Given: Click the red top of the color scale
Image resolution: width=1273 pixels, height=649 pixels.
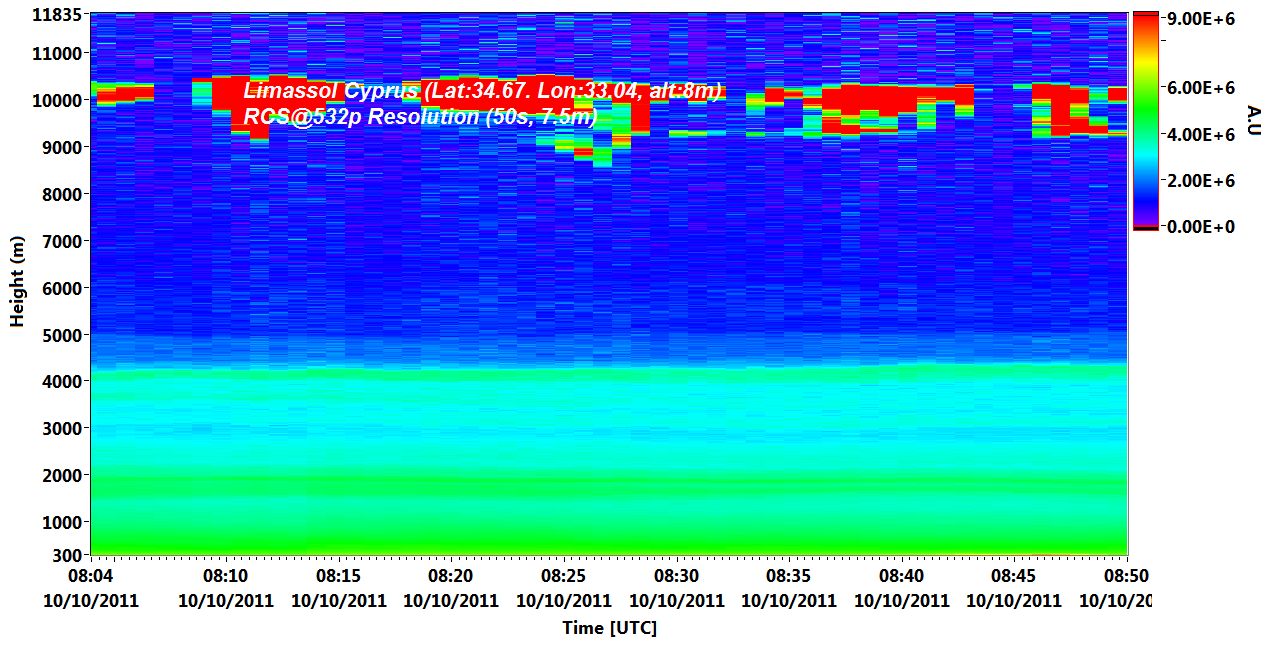Looking at the screenshot, I should click(x=1145, y=18).
